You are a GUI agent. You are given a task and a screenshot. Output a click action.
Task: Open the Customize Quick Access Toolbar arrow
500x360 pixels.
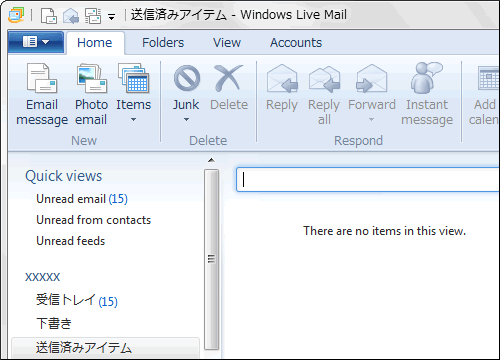click(111, 16)
